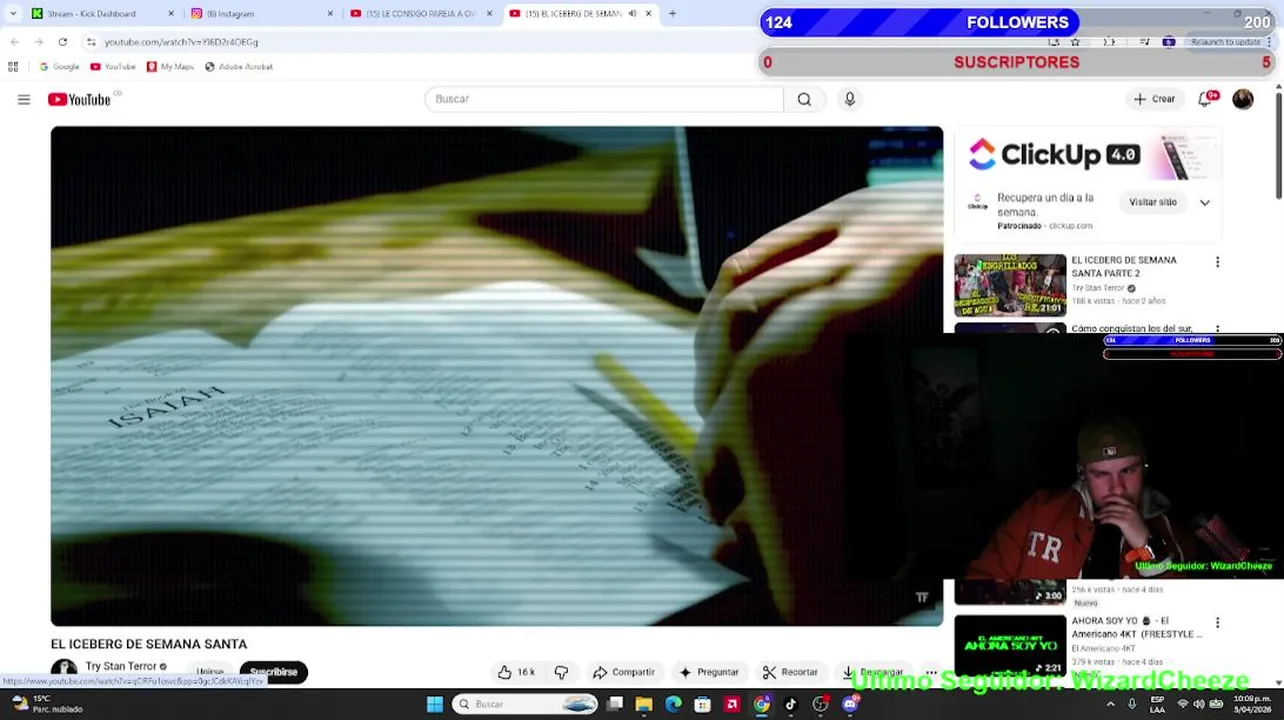Open the Chrome apps grid shortcut
The height and width of the screenshot is (720, 1284).
click(x=13, y=67)
